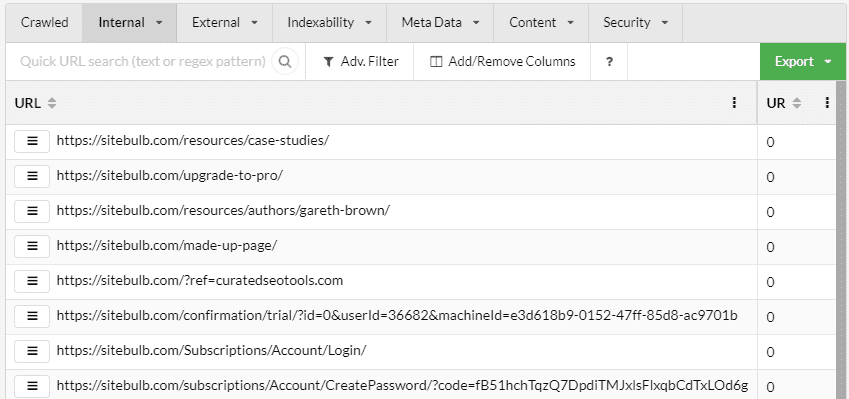Viewport: 849px width, 399px height.
Task: Click Add/Remove Columns button
Action: pyautogui.click(x=502, y=62)
